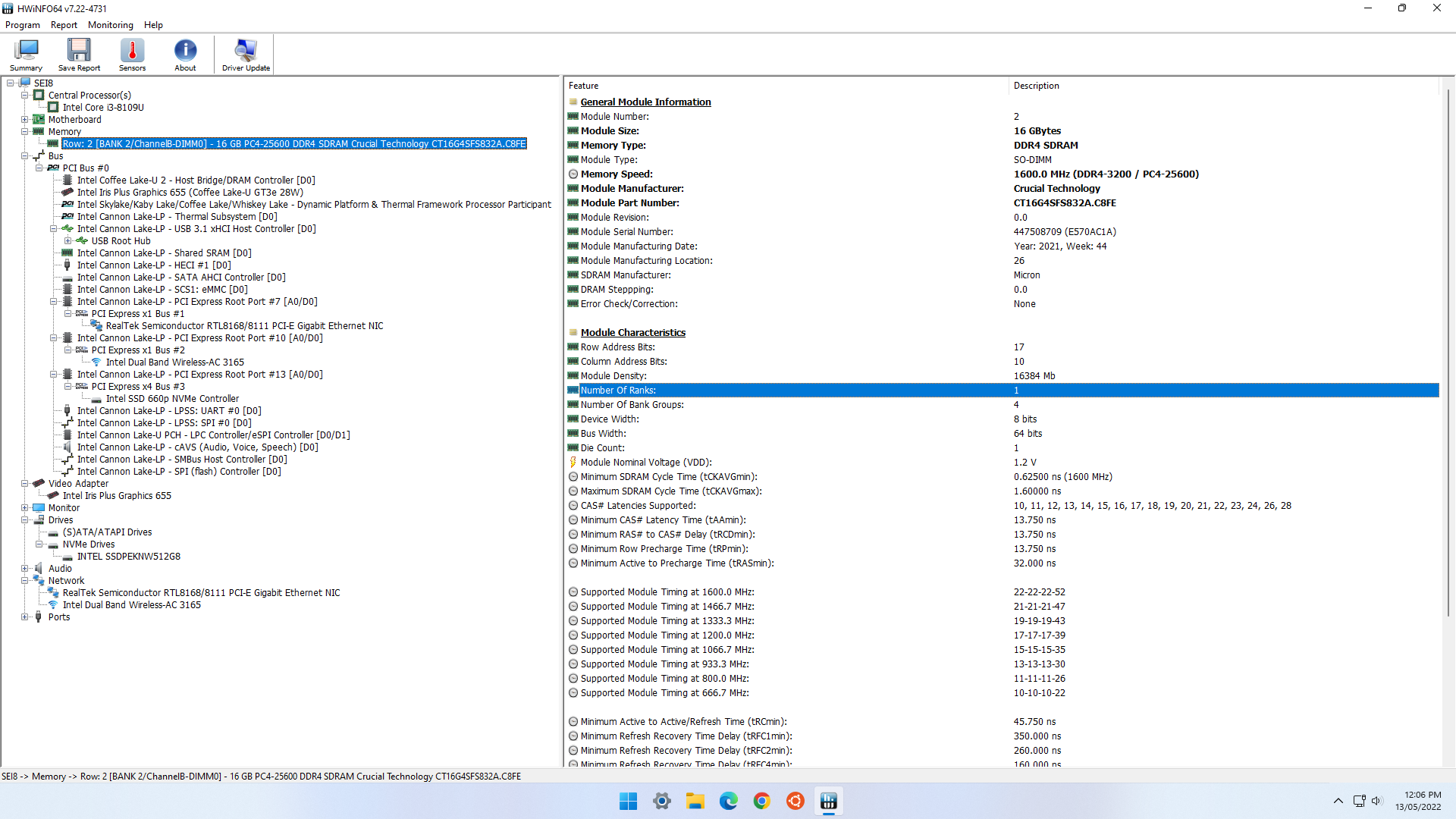Select Intel SSD 660p NVMe Controller
The height and width of the screenshot is (819, 1456).
click(x=172, y=399)
